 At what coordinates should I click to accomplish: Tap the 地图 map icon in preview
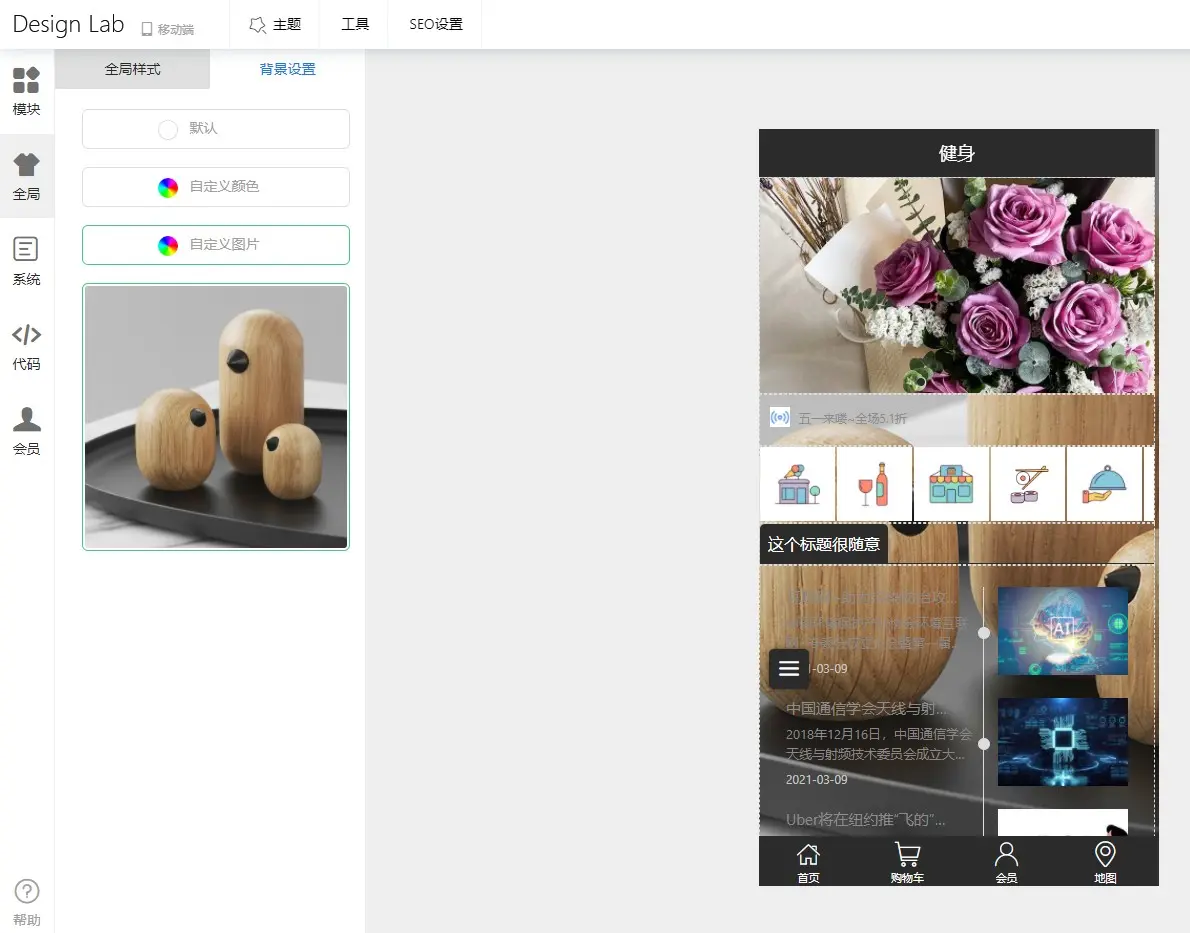point(1105,862)
